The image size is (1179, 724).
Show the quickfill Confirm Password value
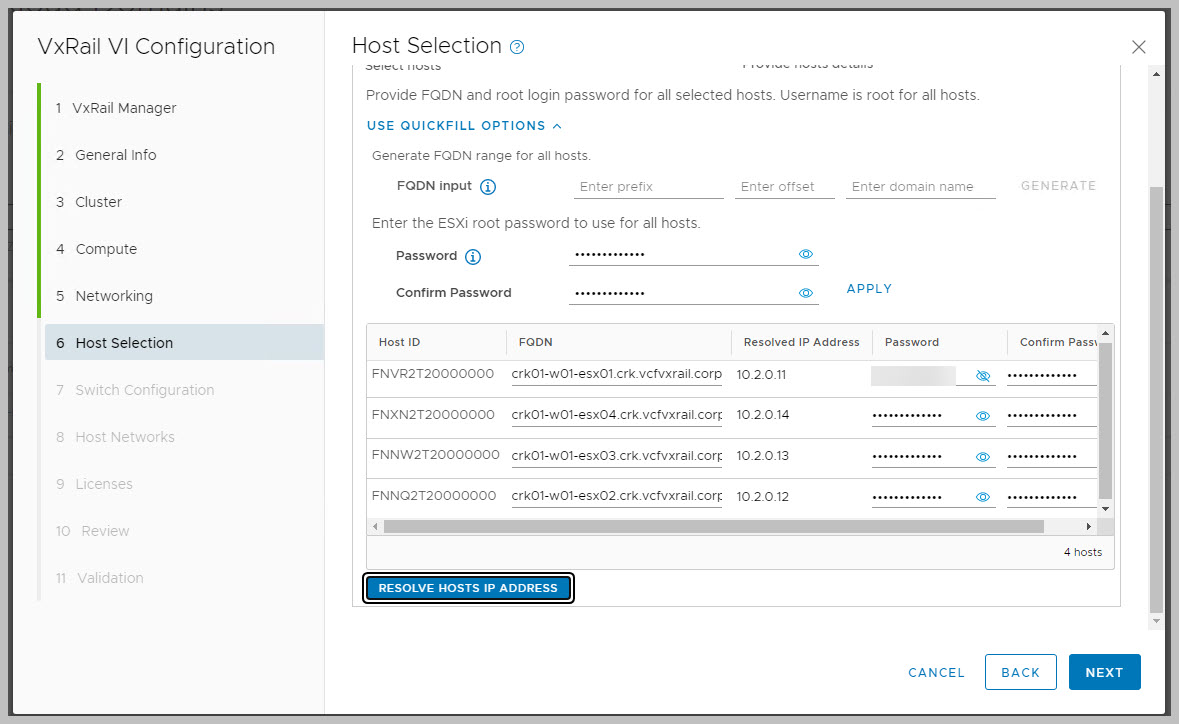(806, 293)
